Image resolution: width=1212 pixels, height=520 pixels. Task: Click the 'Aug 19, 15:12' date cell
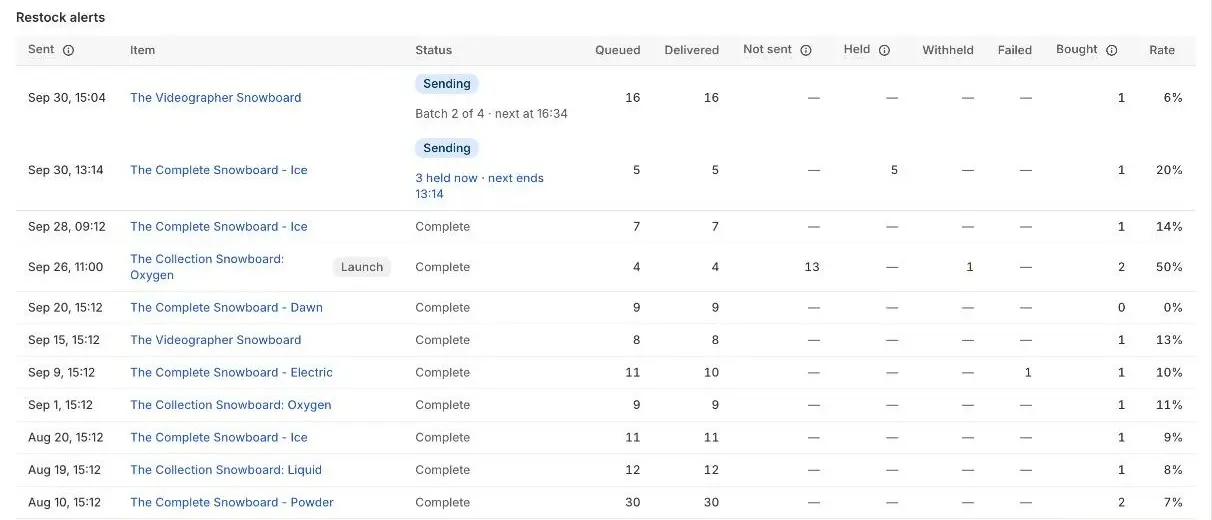click(x=64, y=470)
